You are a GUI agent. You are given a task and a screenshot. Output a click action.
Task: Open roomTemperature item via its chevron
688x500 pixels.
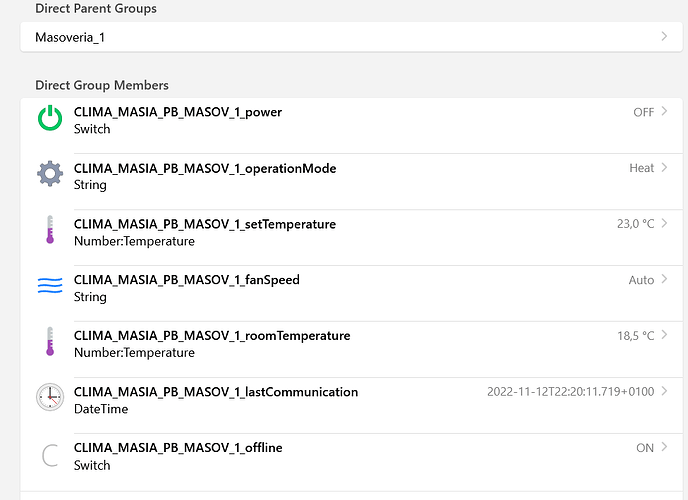[x=664, y=335]
